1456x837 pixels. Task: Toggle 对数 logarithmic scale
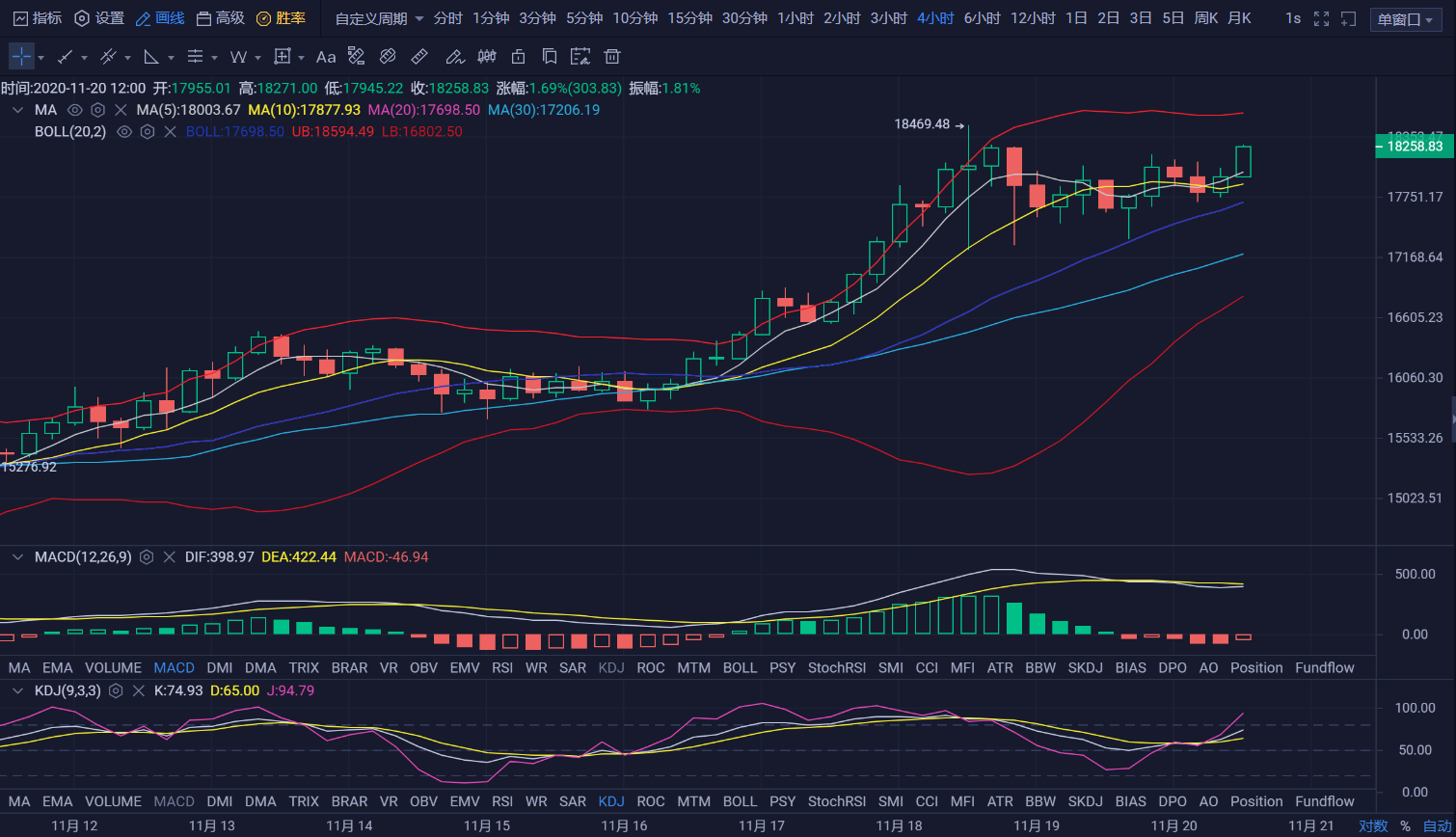click(x=1373, y=826)
